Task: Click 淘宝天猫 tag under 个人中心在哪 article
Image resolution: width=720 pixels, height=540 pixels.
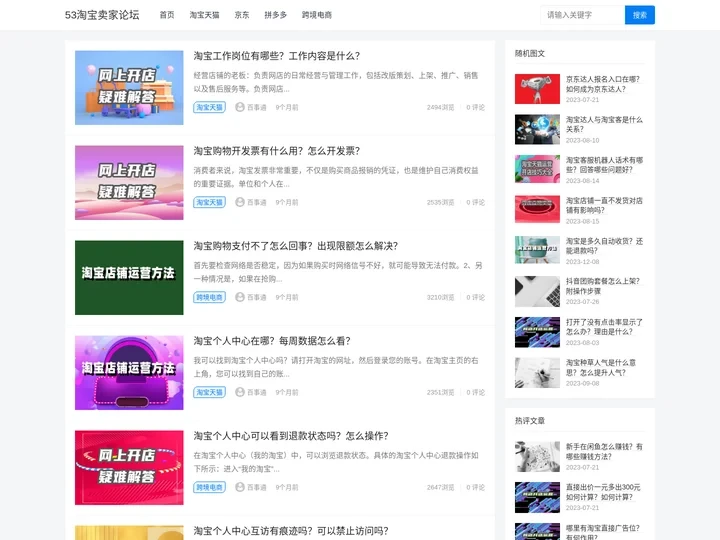Action: pos(209,393)
